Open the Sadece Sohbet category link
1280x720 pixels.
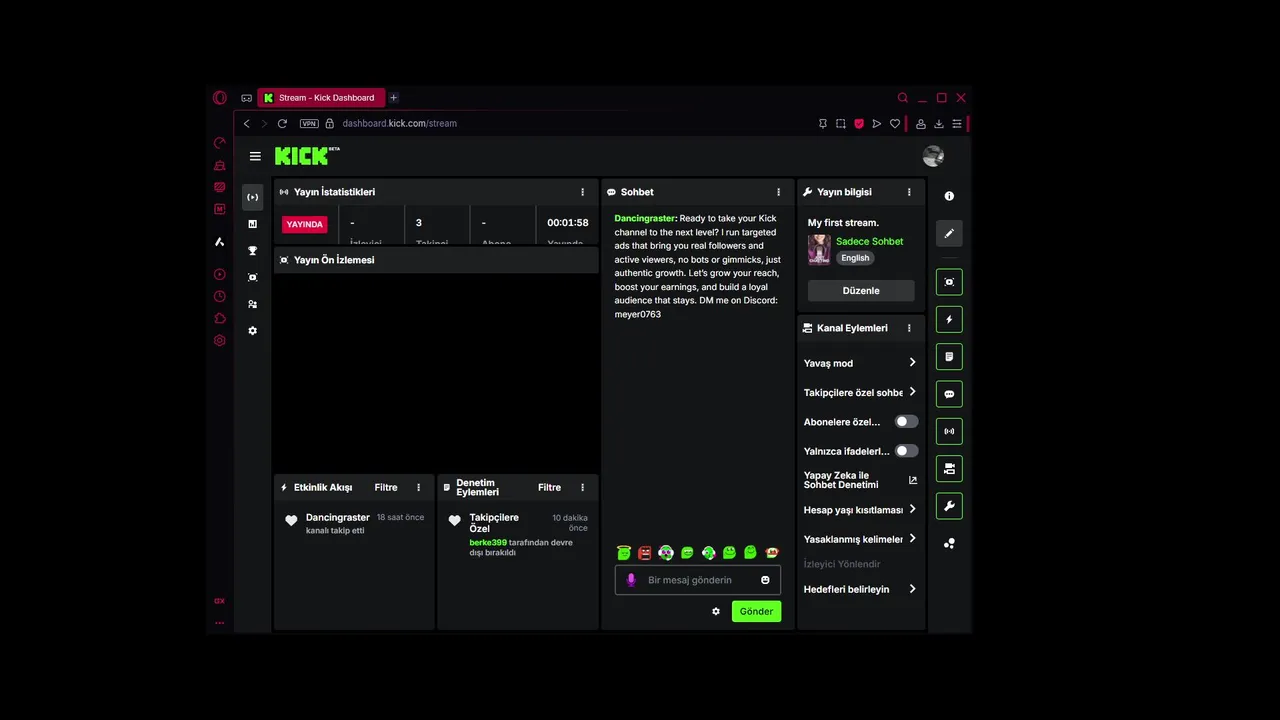[x=869, y=241]
